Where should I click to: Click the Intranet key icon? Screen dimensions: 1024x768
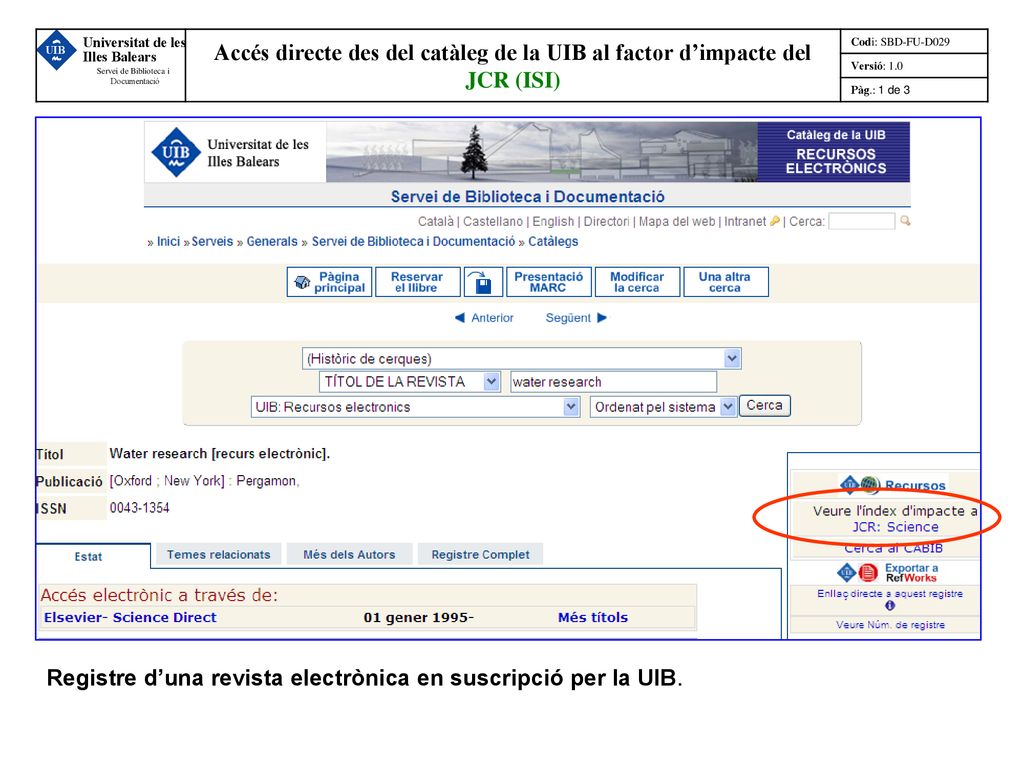(x=775, y=221)
